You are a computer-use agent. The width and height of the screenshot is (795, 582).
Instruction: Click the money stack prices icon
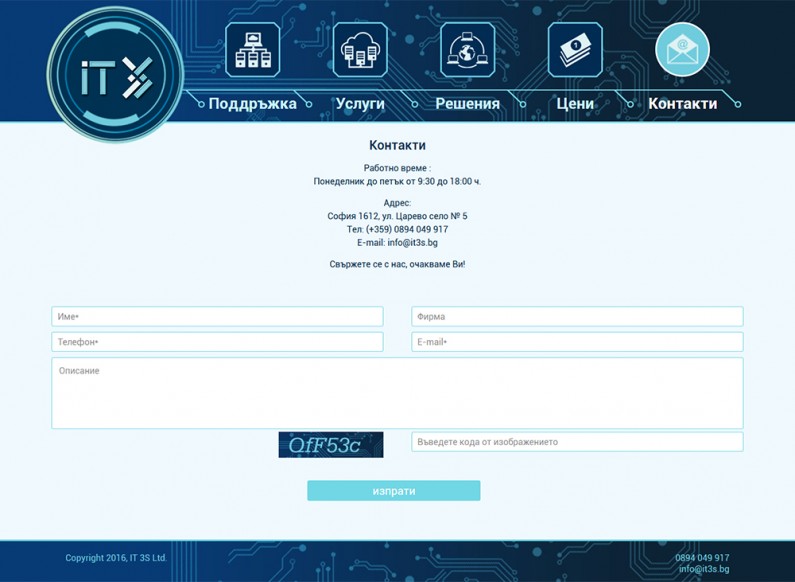pyautogui.click(x=575, y=50)
